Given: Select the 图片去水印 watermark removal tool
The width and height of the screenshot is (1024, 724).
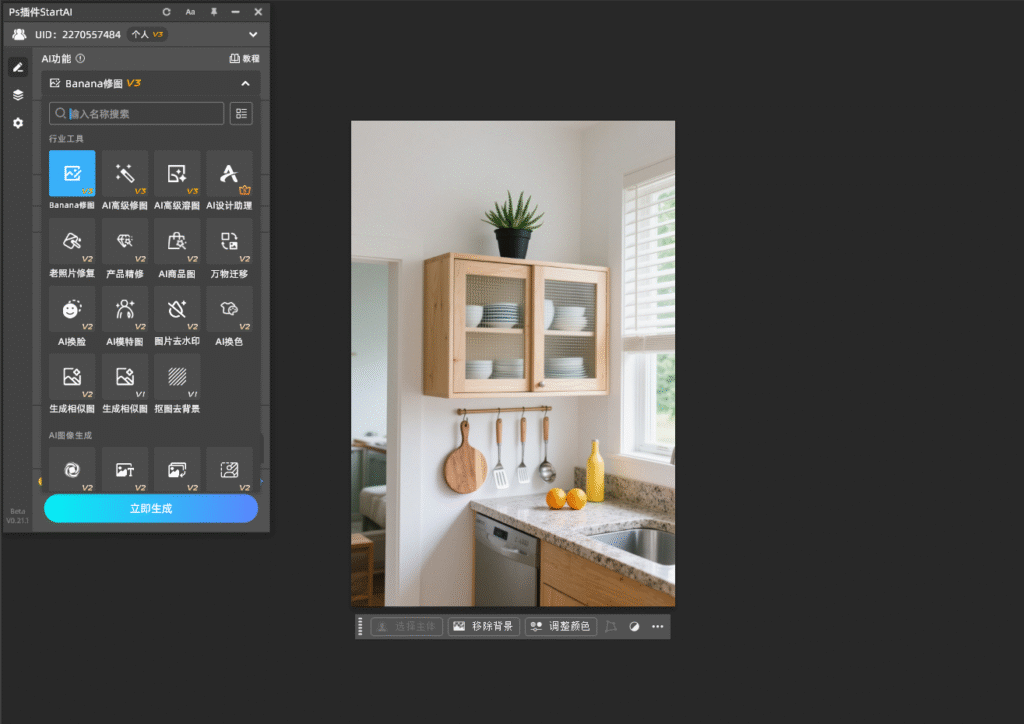Looking at the screenshot, I should pos(177,310).
